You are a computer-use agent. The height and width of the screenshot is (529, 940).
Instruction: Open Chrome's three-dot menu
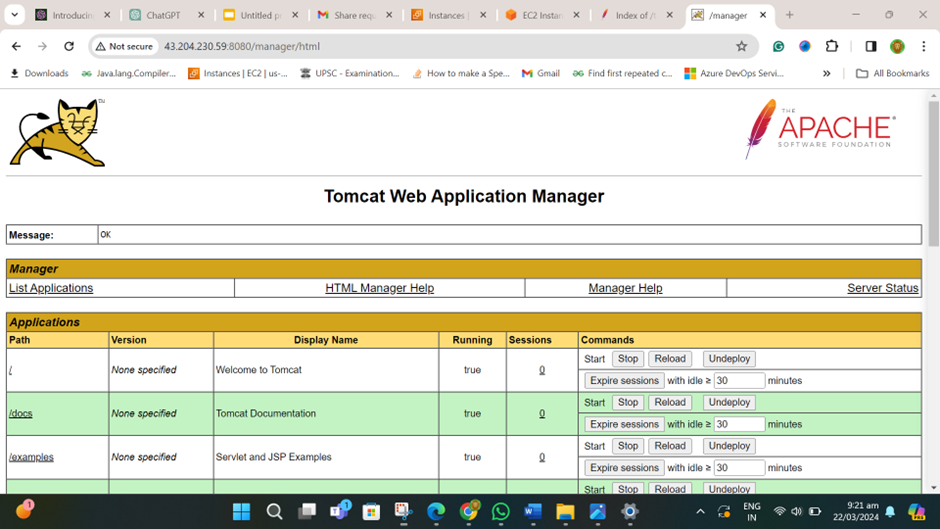[923, 46]
